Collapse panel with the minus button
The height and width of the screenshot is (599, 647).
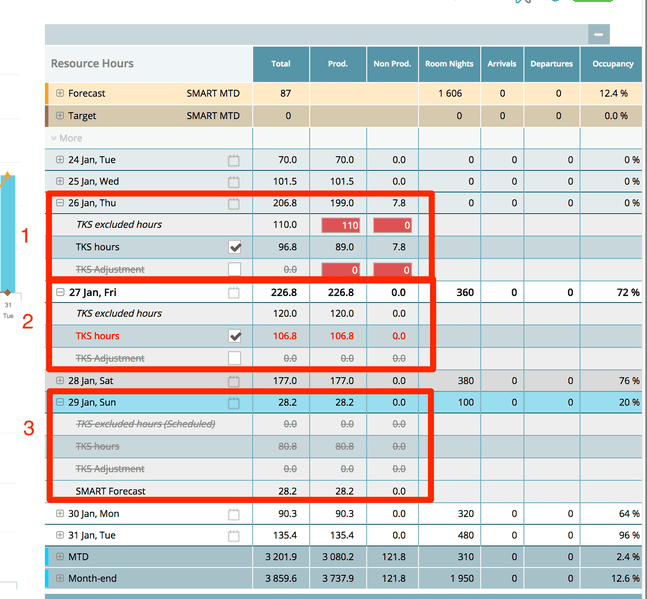click(598, 34)
